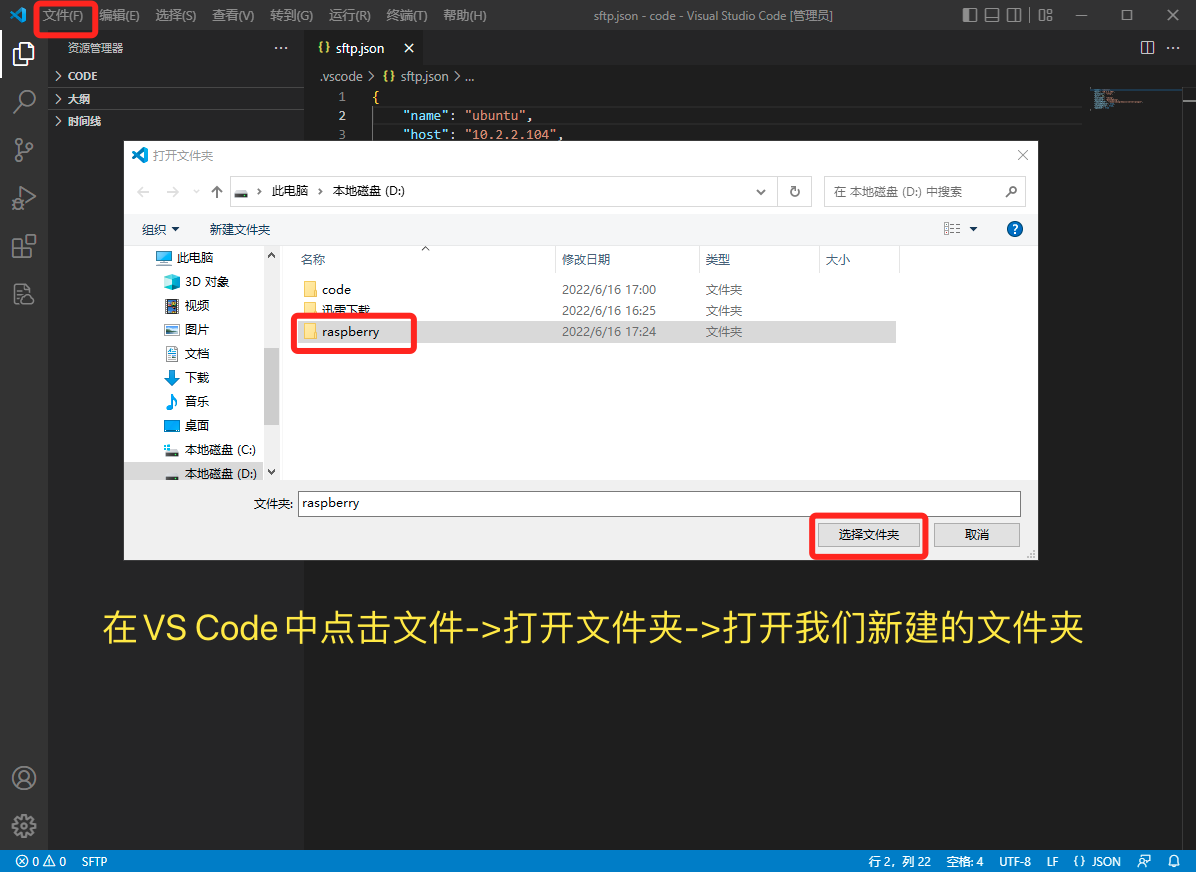Expand the 大纲 outline section
Screen dimensions: 1196x872
59,98
